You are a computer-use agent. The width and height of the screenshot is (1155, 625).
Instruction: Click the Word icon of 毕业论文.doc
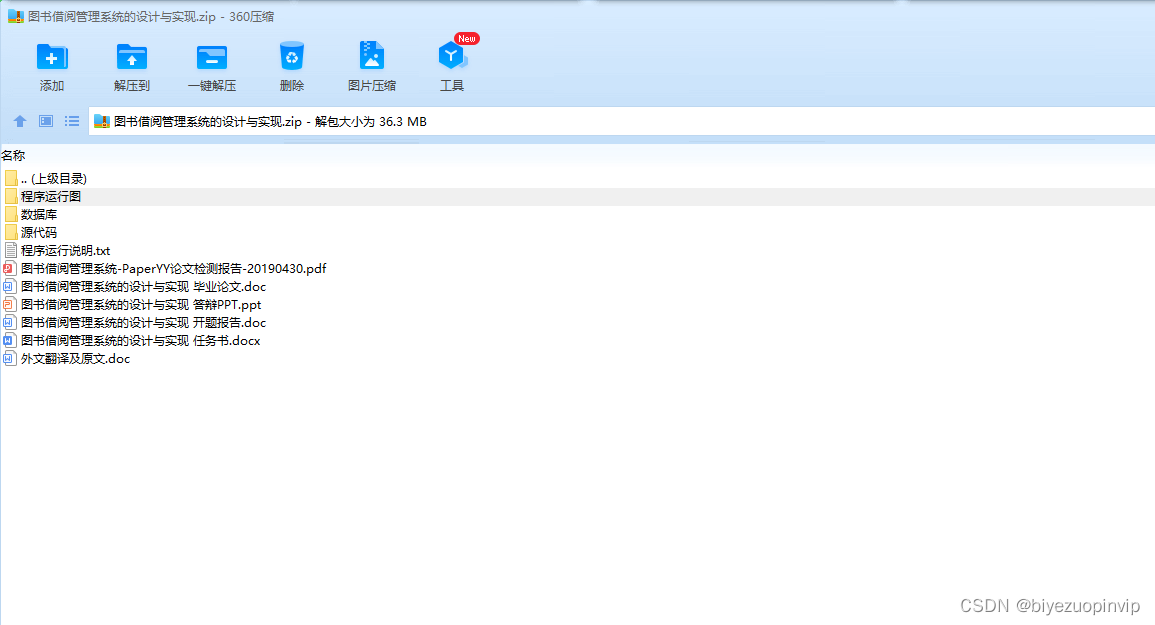pyautogui.click(x=9, y=287)
